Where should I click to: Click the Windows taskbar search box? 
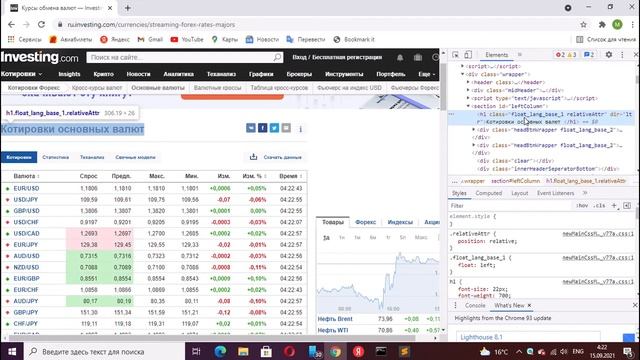(x=104, y=351)
